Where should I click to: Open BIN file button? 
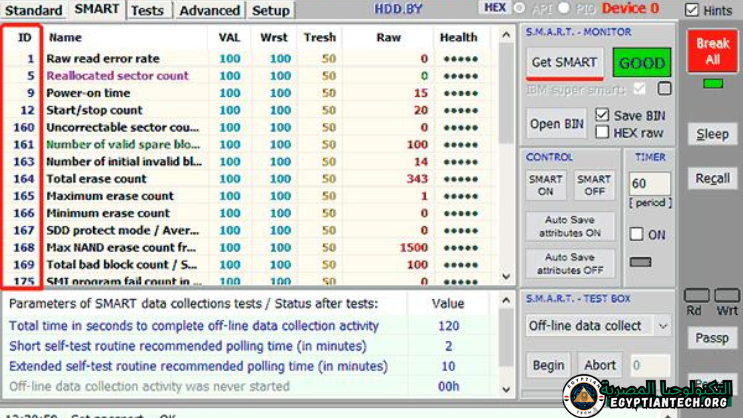(x=557, y=124)
